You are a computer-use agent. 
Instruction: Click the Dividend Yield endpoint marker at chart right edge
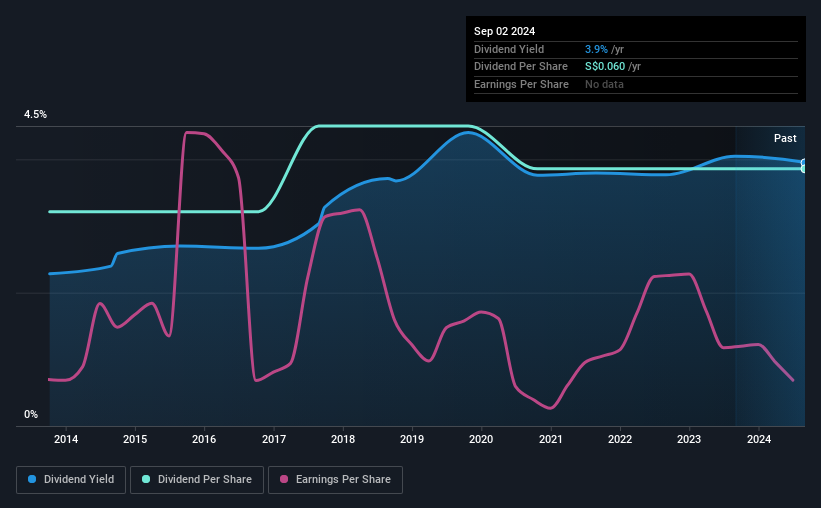(804, 162)
